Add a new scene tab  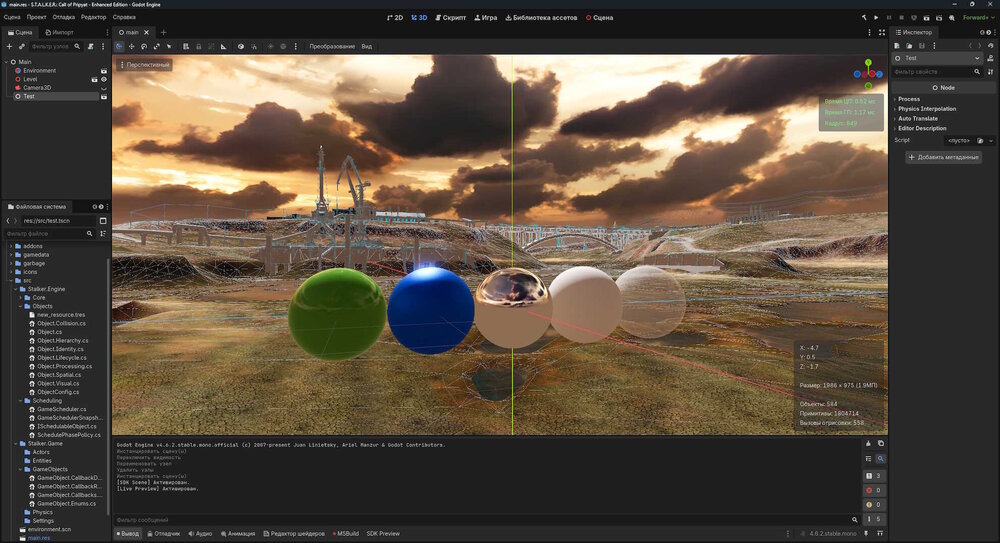pos(163,33)
